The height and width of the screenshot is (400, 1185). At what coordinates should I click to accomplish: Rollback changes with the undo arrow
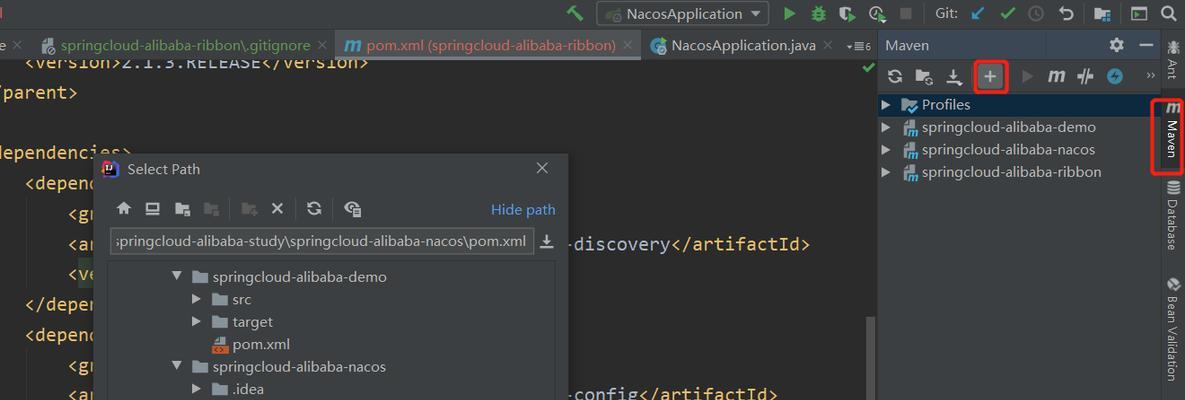pos(1066,14)
